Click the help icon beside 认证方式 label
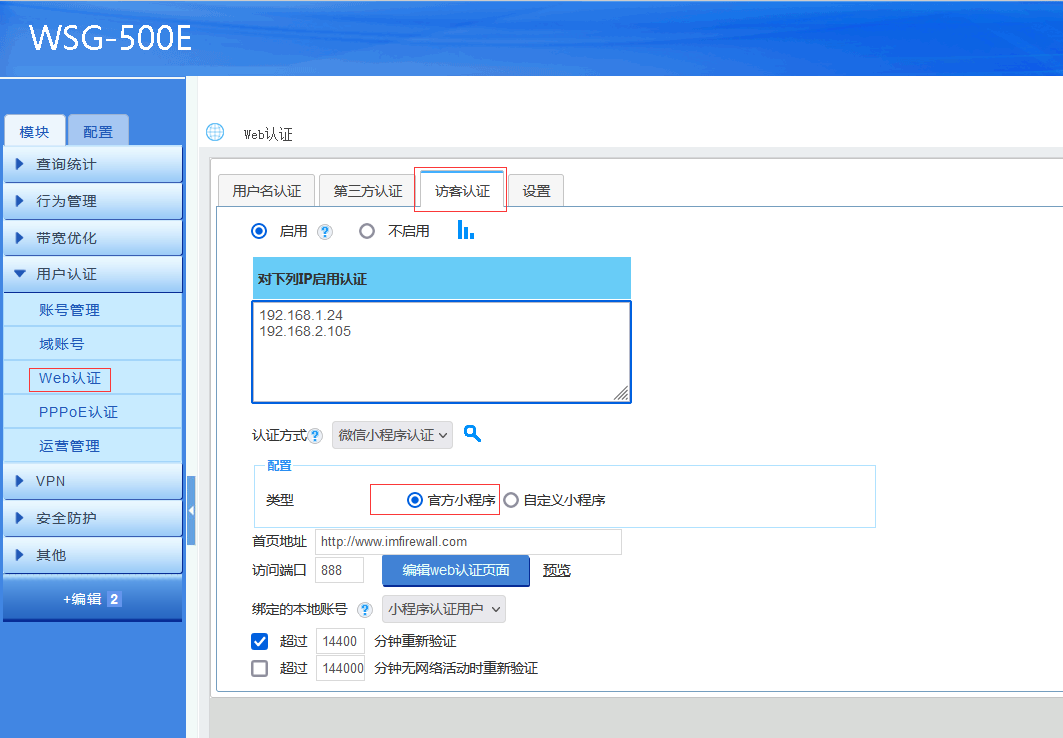Viewport: 1063px width, 738px height. (315, 436)
